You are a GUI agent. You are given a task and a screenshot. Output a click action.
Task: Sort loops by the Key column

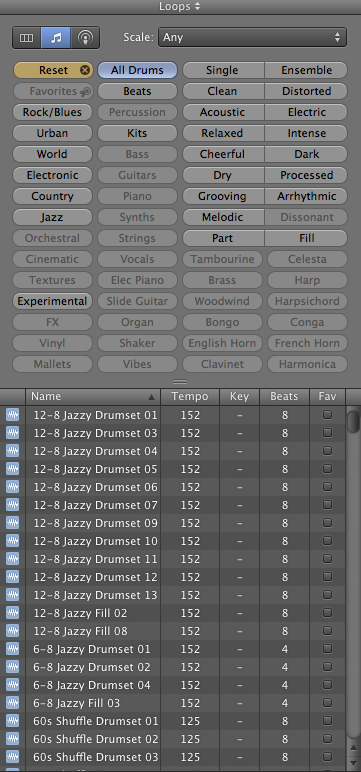pos(239,396)
